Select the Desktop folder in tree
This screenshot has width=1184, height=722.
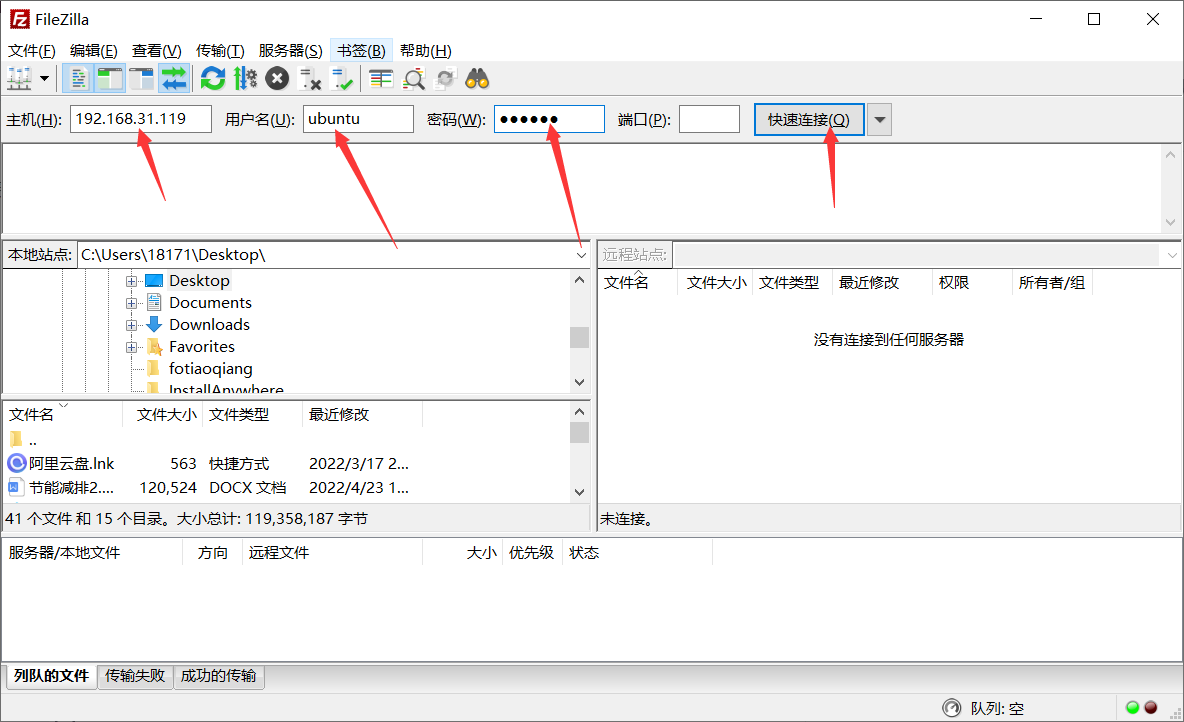click(x=199, y=280)
